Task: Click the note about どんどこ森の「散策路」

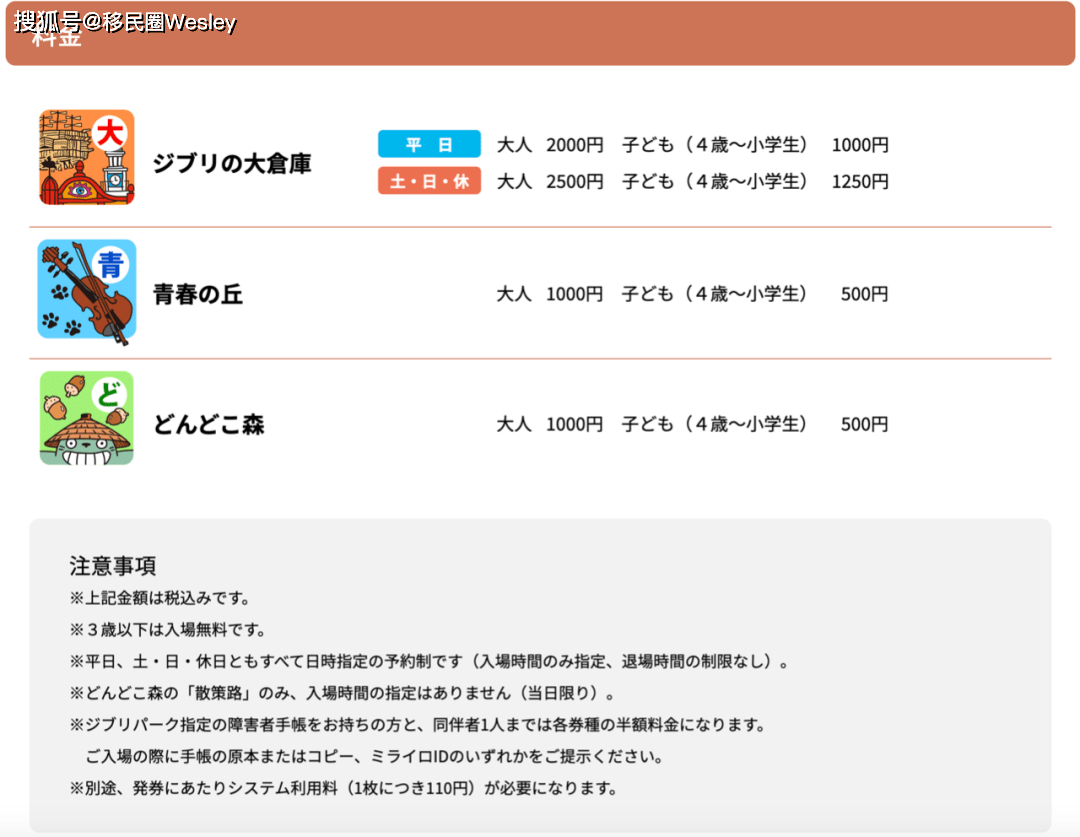Action: pyautogui.click(x=344, y=693)
